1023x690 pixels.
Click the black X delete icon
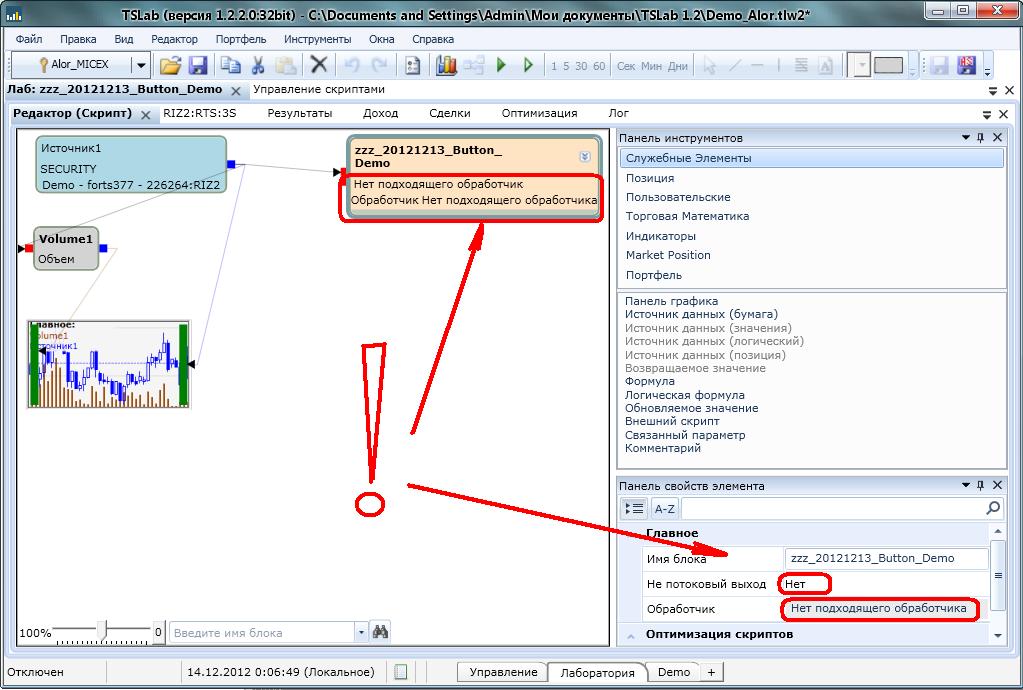pos(318,65)
